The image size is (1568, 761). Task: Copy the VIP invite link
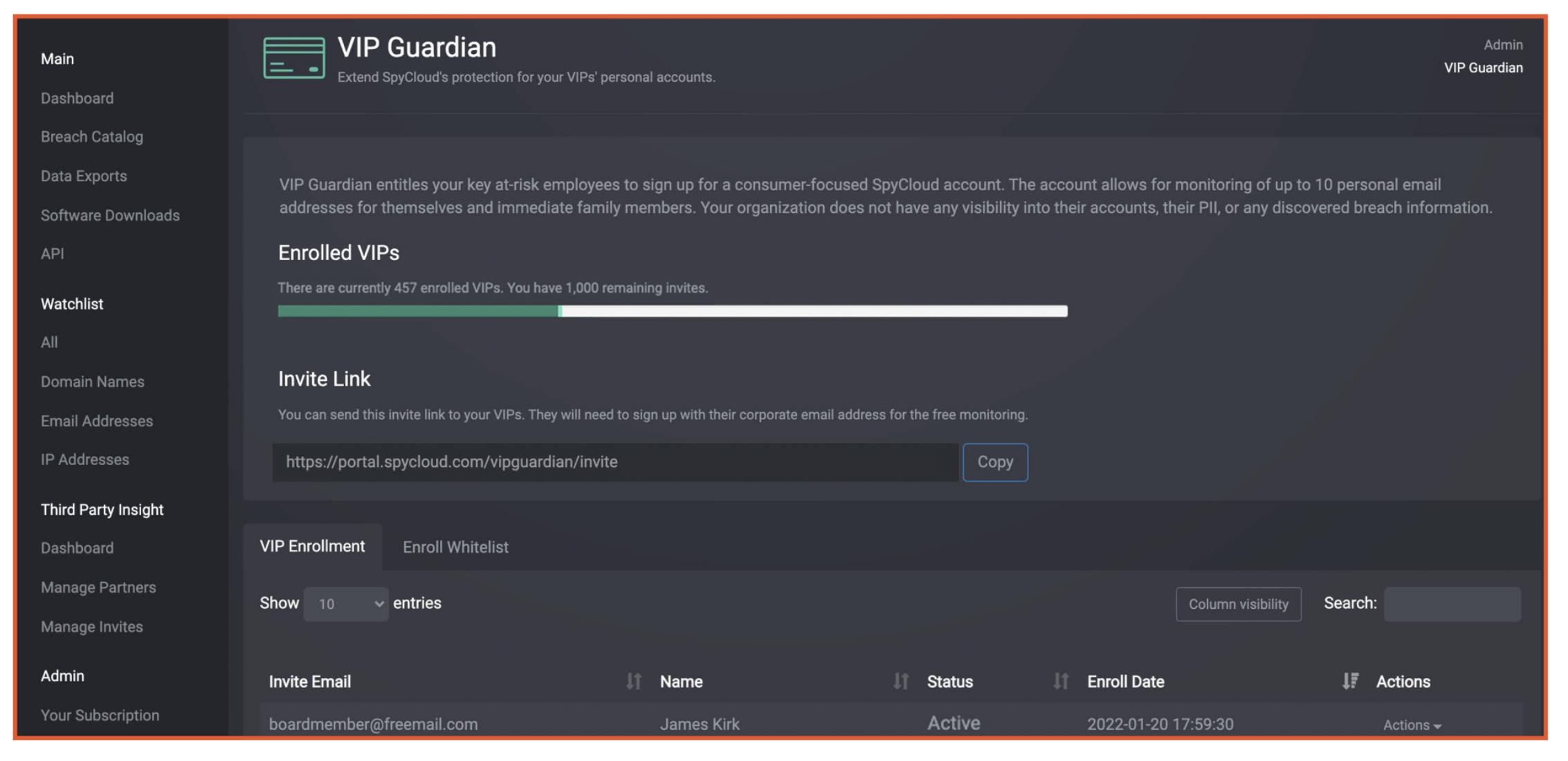click(x=994, y=462)
